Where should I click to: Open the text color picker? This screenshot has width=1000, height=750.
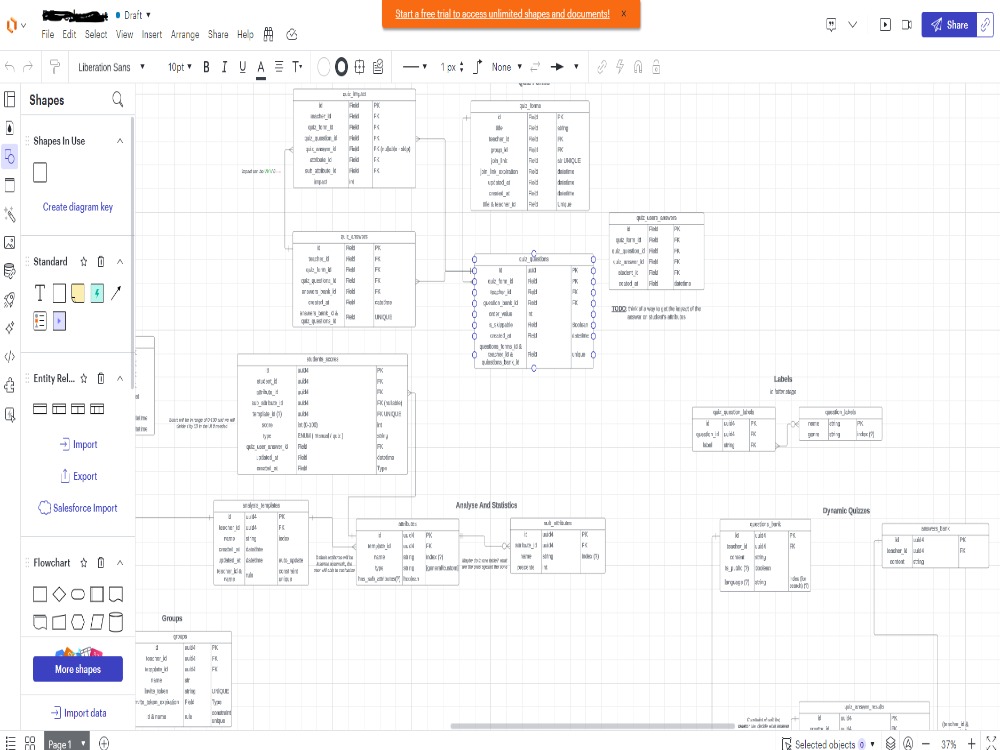click(261, 68)
